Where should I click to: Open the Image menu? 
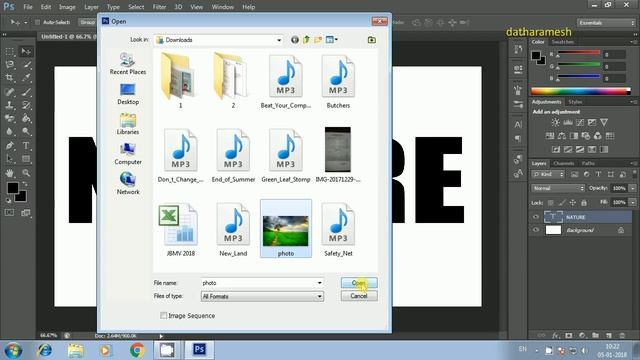[67, 7]
